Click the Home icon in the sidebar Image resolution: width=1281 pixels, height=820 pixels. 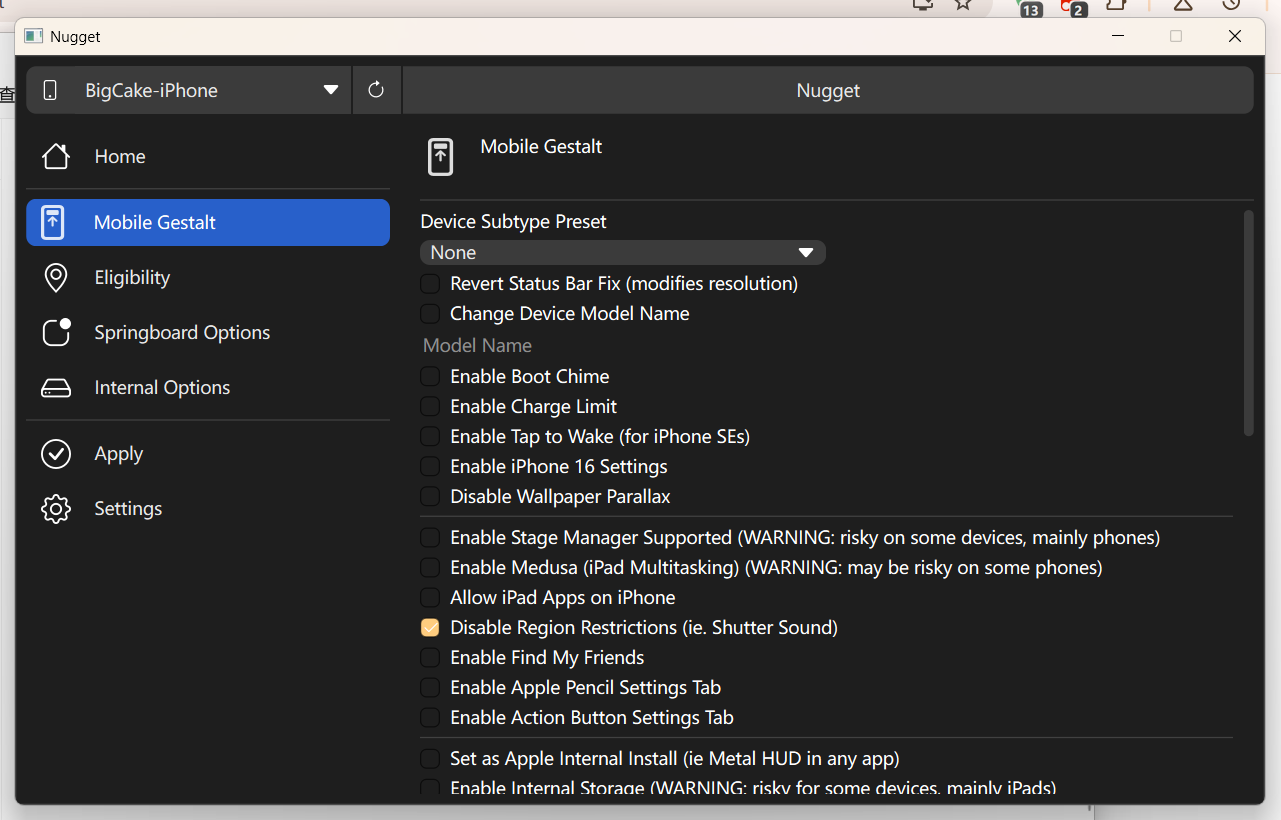[56, 156]
